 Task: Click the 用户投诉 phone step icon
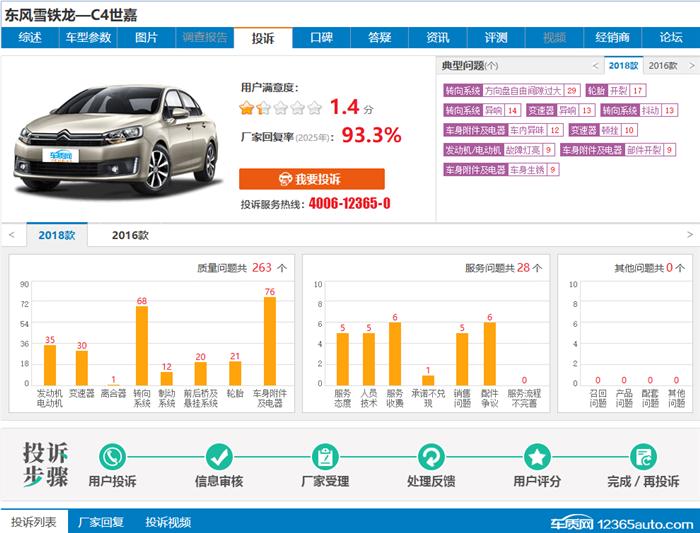pos(112,457)
